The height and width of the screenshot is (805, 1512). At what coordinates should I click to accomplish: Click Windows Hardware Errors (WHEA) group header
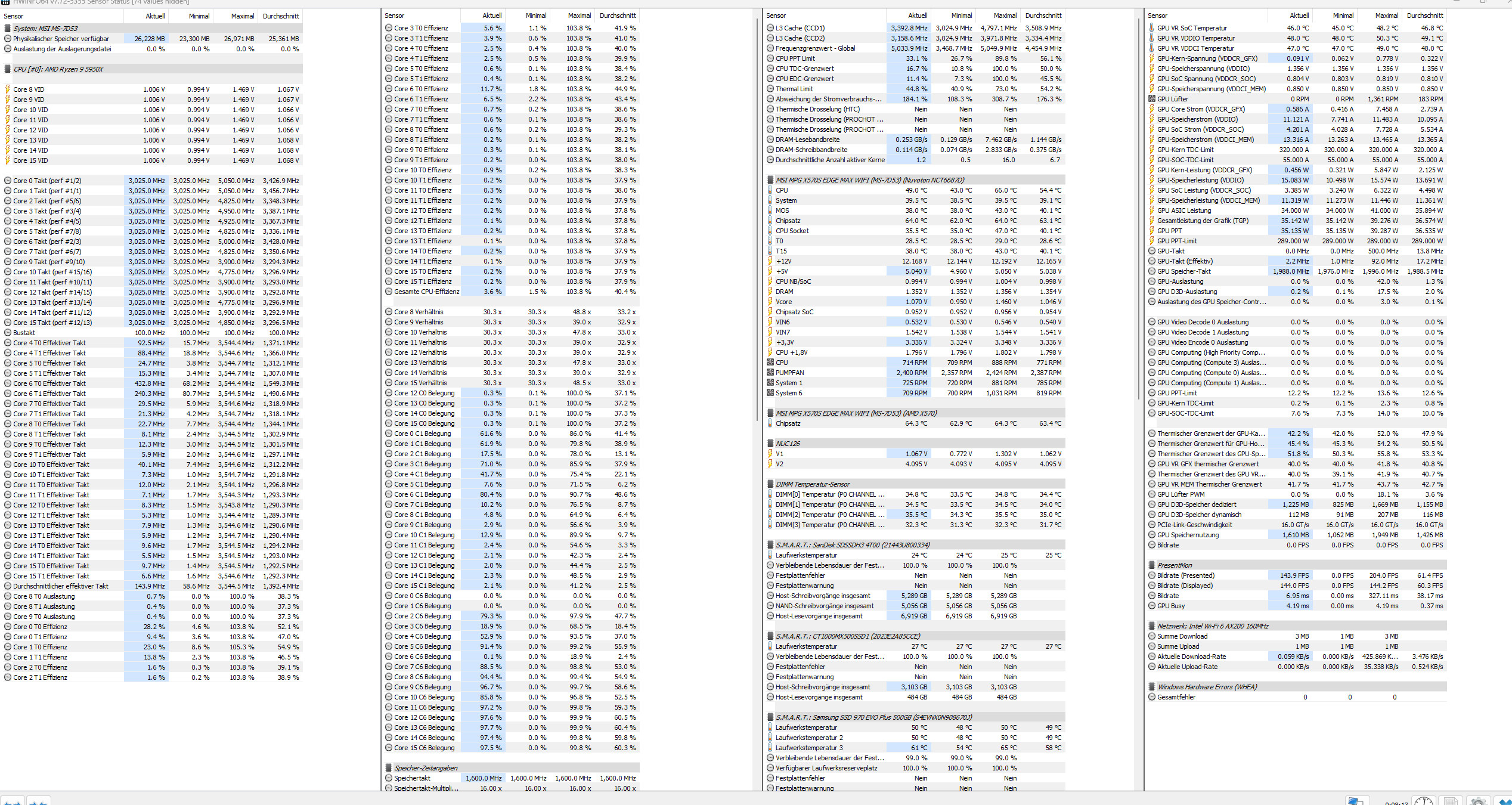pos(1206,687)
